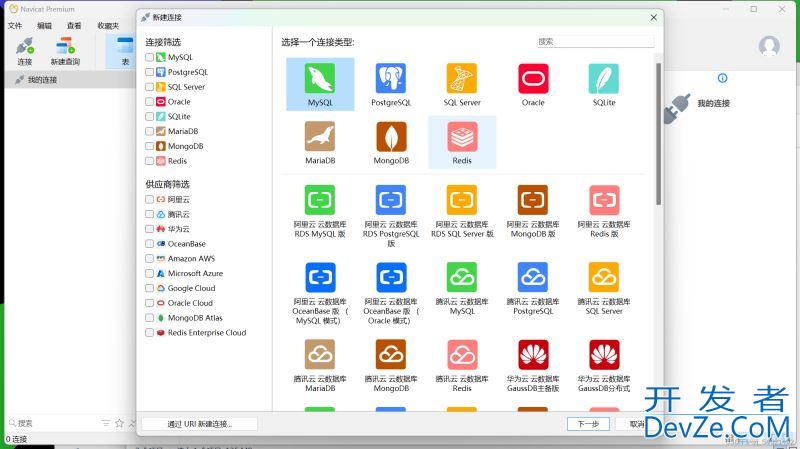Choose 阿里云 RDS PostgreSQL 版 icon
Image resolution: width=800 pixels, height=449 pixels.
point(391,200)
